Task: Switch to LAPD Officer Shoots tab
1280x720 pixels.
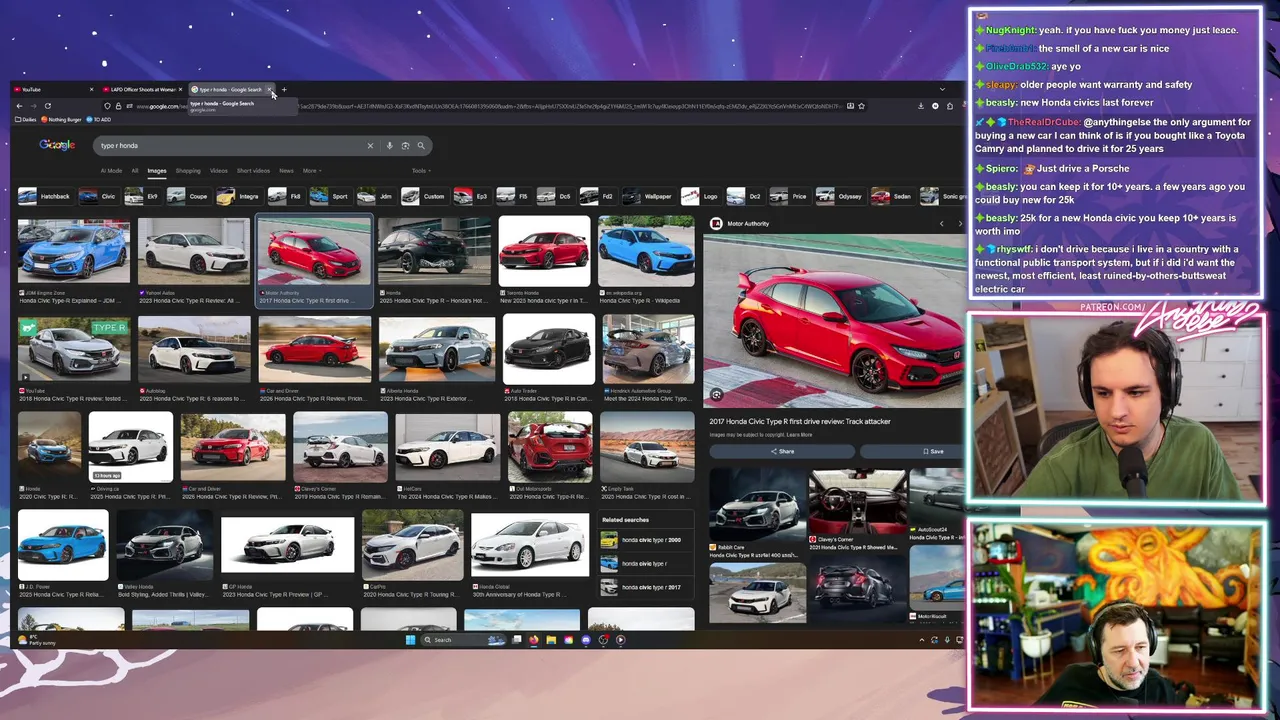Action: (x=142, y=90)
